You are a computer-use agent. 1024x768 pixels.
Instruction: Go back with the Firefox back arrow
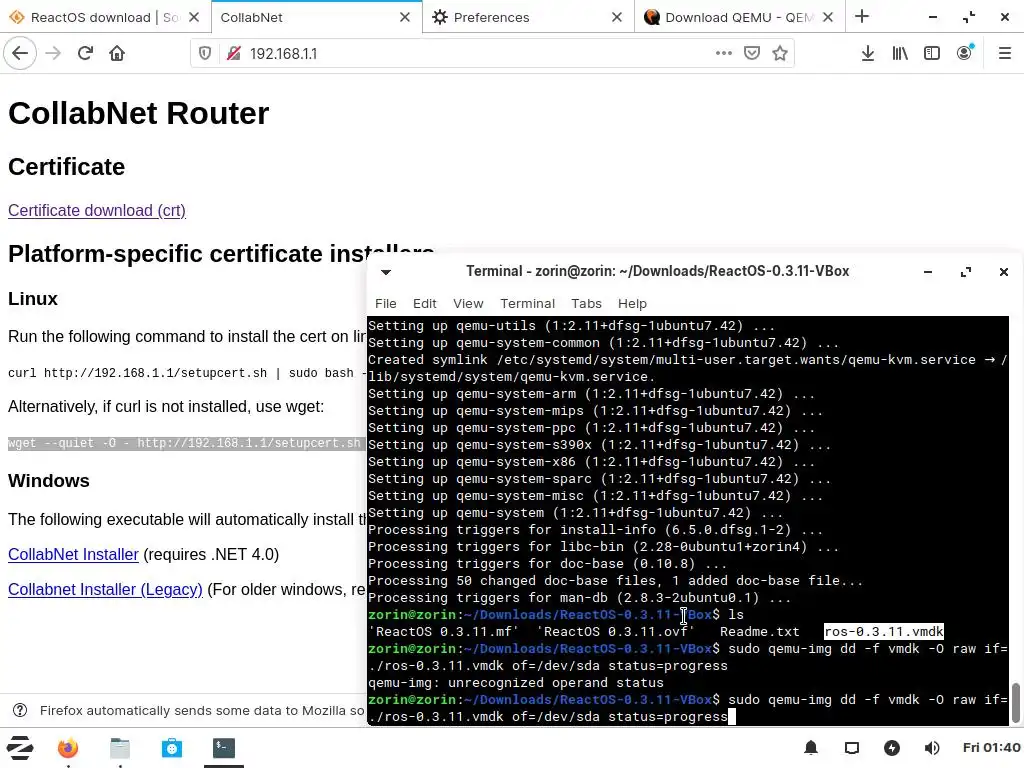click(x=20, y=53)
